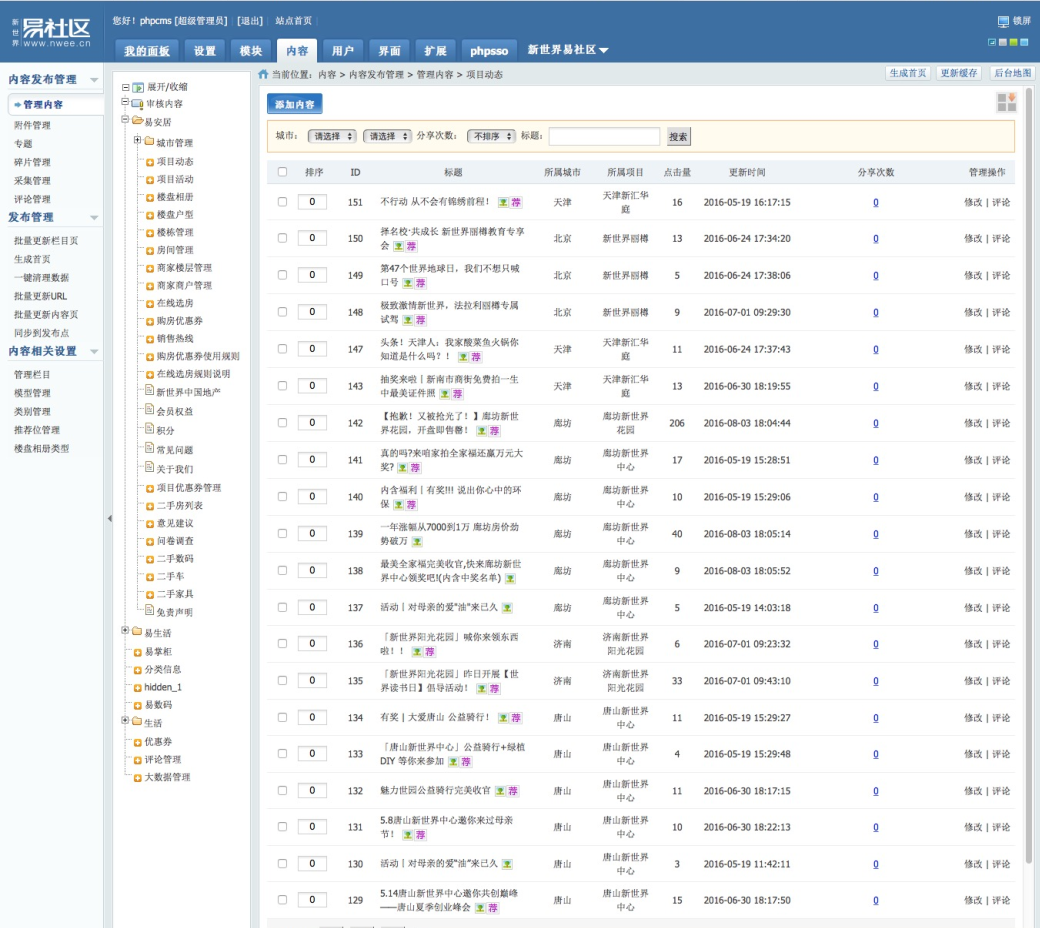Check the checkbox for row ID 133
Screen dimensions: 1040x928
click(283, 754)
